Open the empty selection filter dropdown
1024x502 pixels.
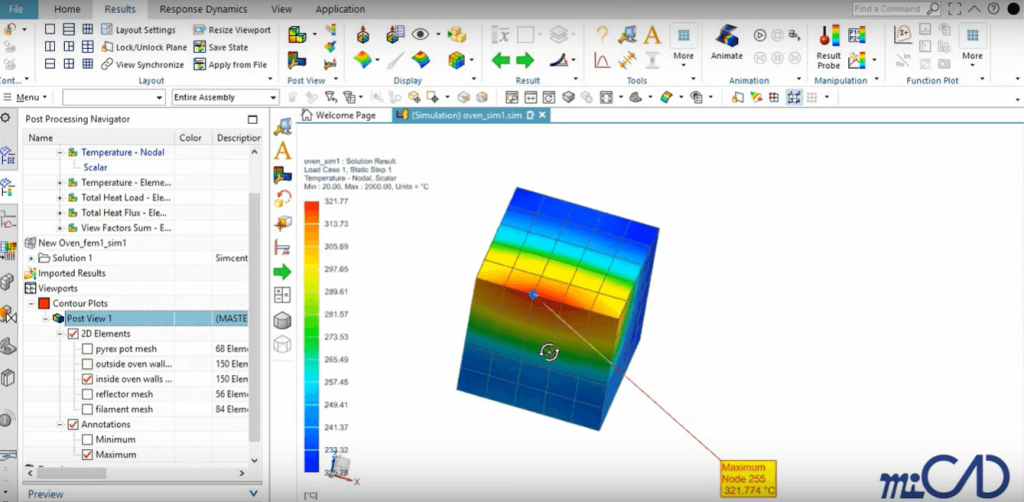[114, 97]
